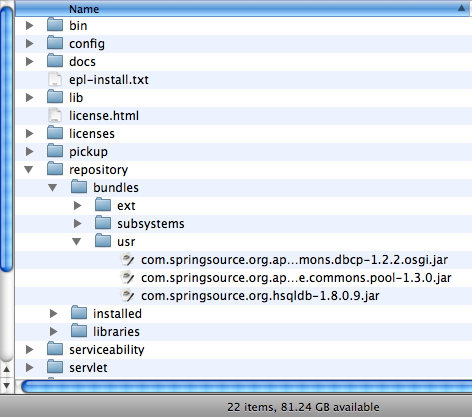Image resolution: width=472 pixels, height=417 pixels.
Task: Expand the installed folder
Action: 53,313
